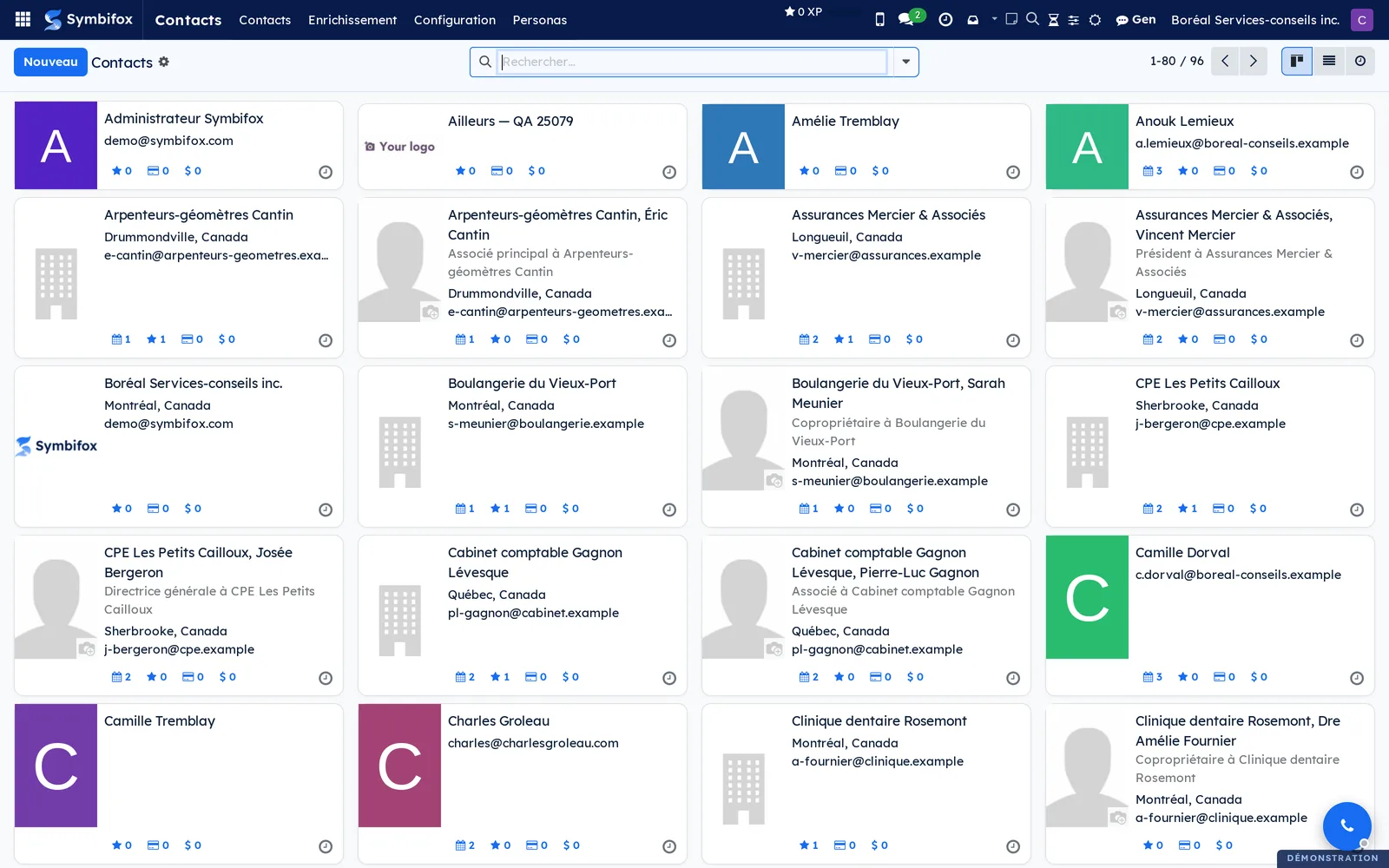1389x868 pixels.
Task: Click the camera badge on Éric Cantin avatar
Action: (x=431, y=312)
